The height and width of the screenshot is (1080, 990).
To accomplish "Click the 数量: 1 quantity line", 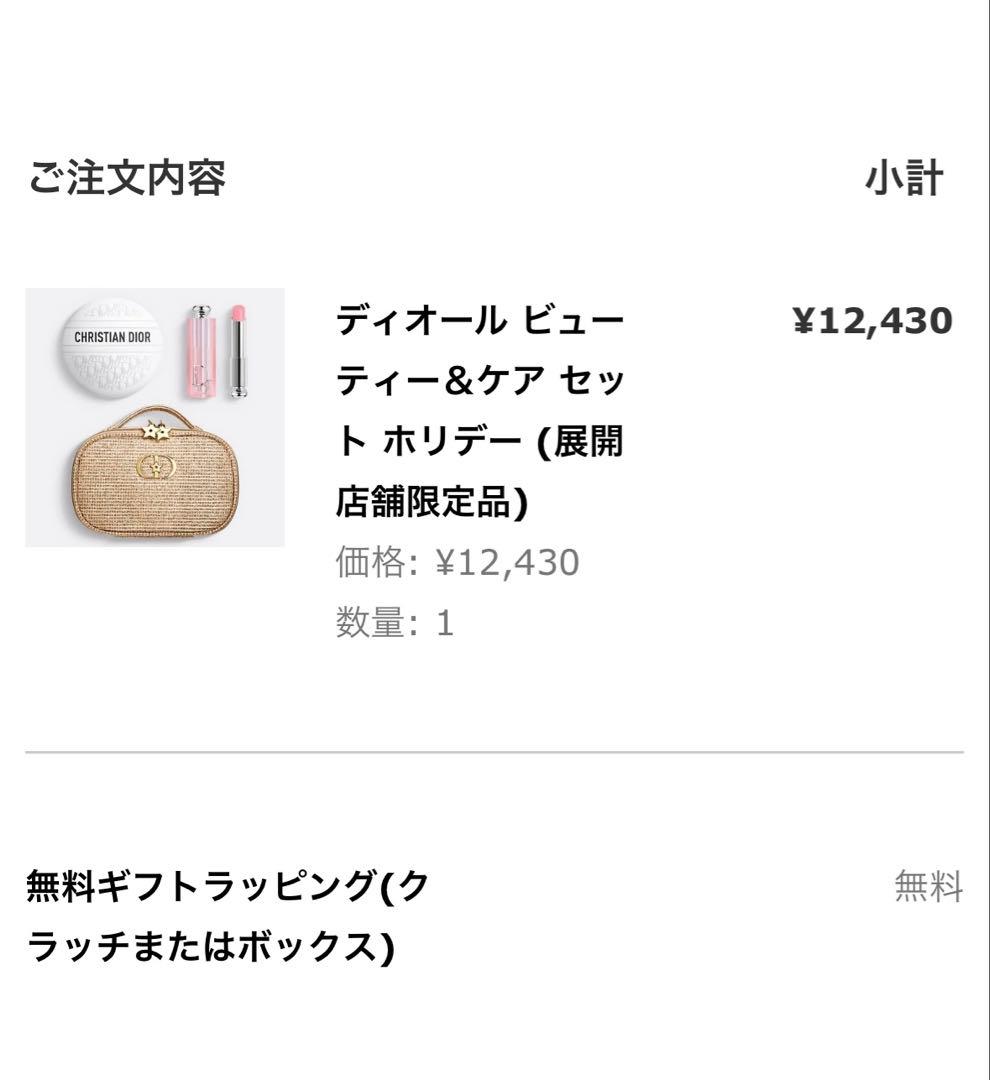I will (x=394, y=623).
